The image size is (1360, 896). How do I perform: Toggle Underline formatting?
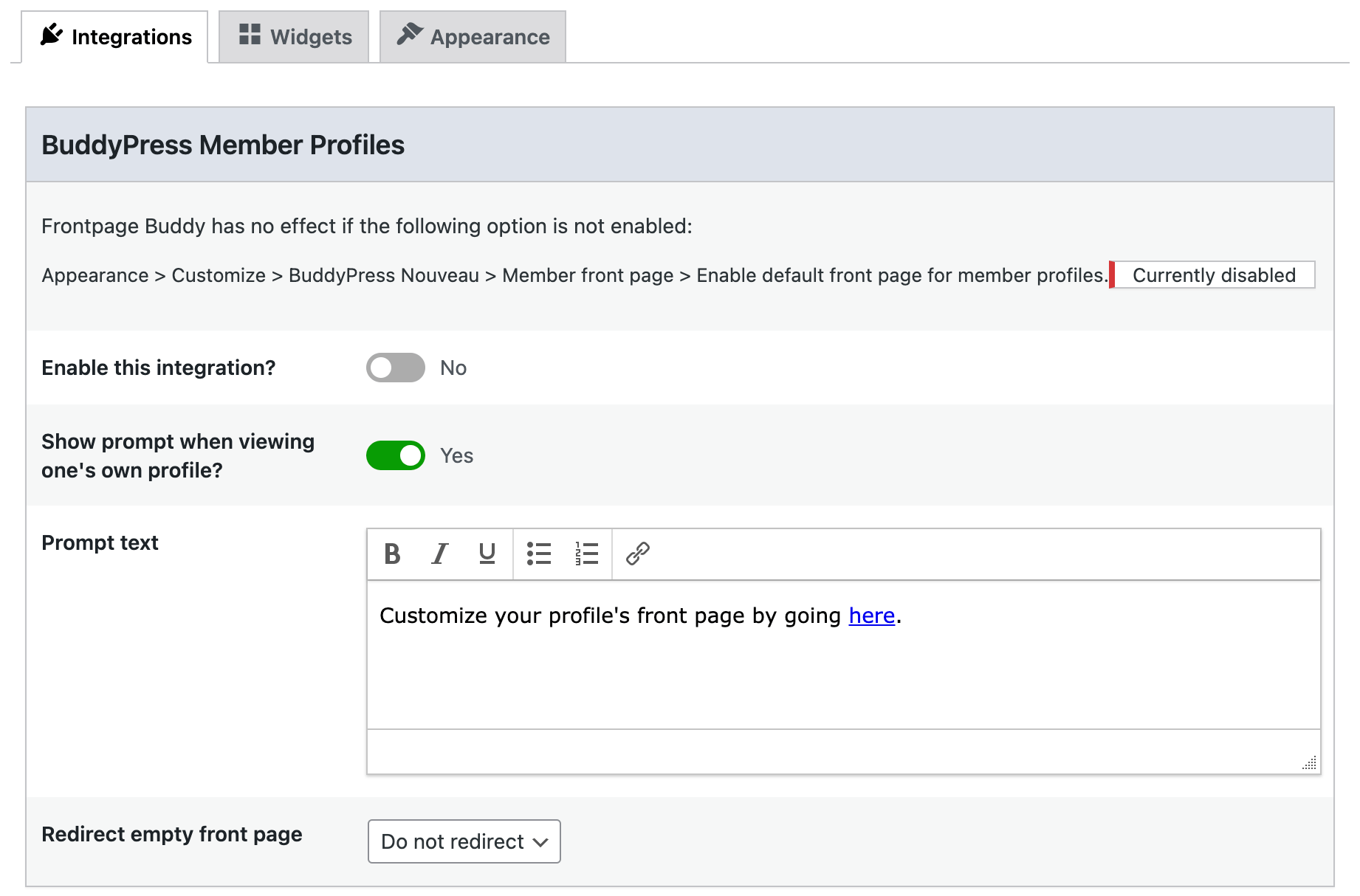point(487,554)
